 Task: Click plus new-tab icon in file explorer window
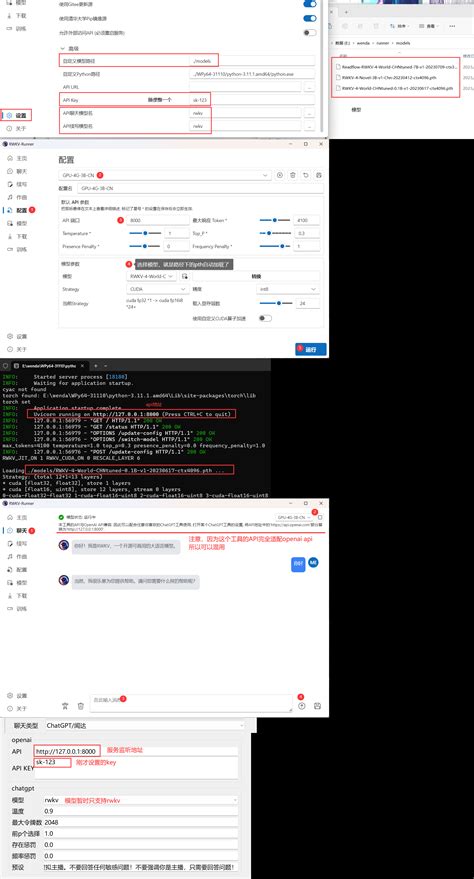[x=347, y=12]
